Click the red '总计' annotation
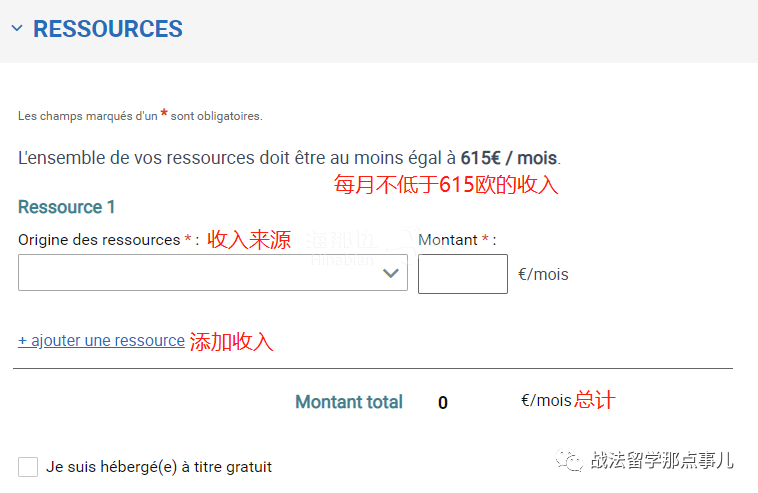This screenshot has width=758, height=493. coord(594,400)
